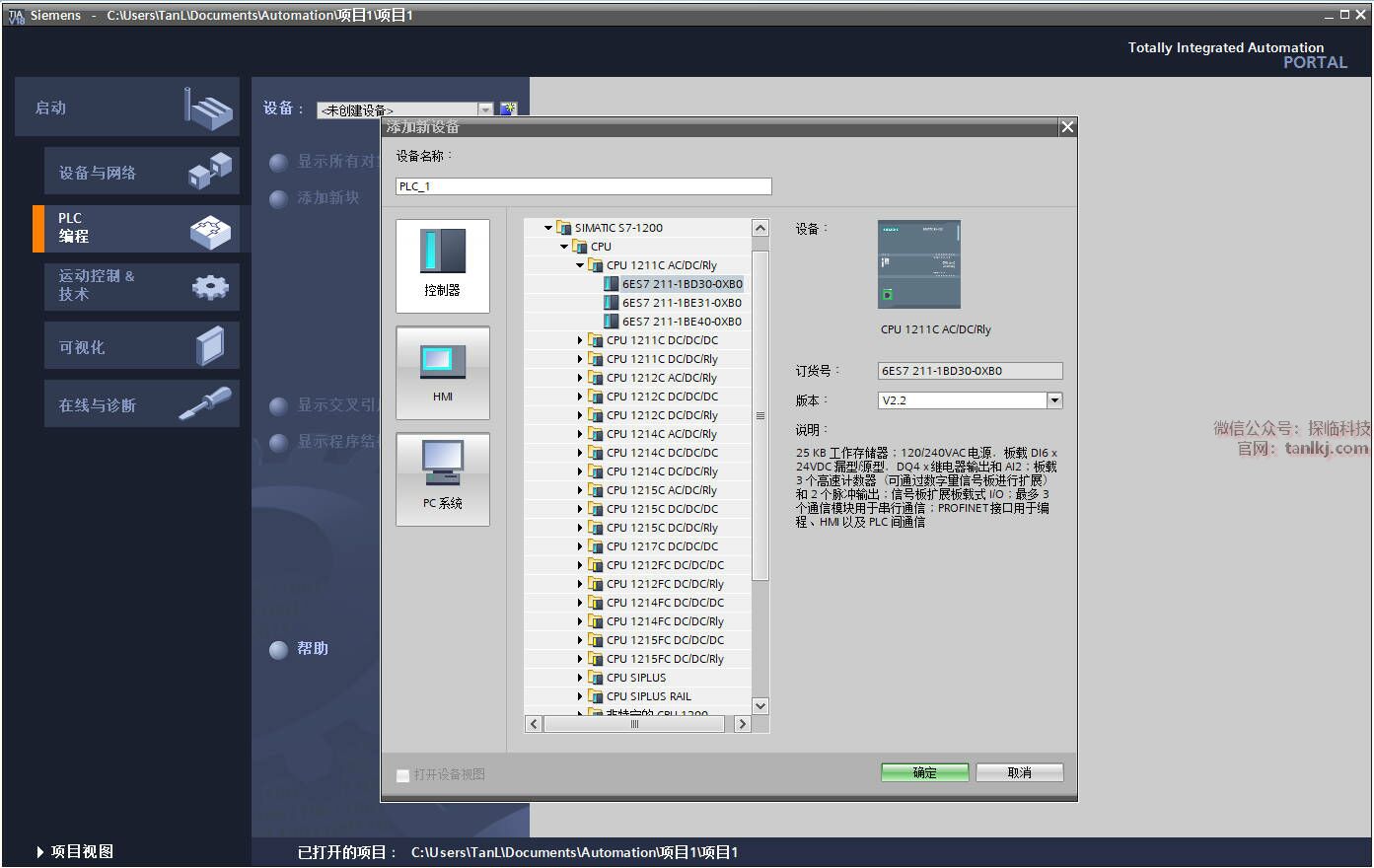Expand the CPU 1215C DC/DC/Rly node
The width and height of the screenshot is (1374, 868).
click(580, 528)
